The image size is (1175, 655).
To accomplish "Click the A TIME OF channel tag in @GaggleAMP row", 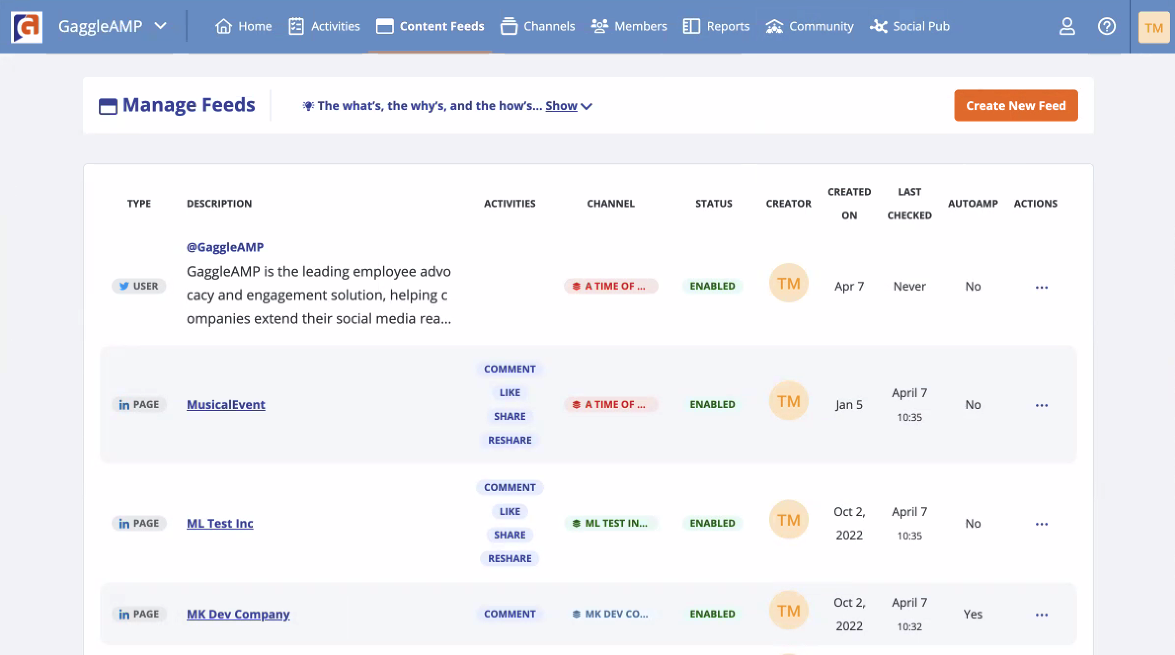I will (x=611, y=286).
